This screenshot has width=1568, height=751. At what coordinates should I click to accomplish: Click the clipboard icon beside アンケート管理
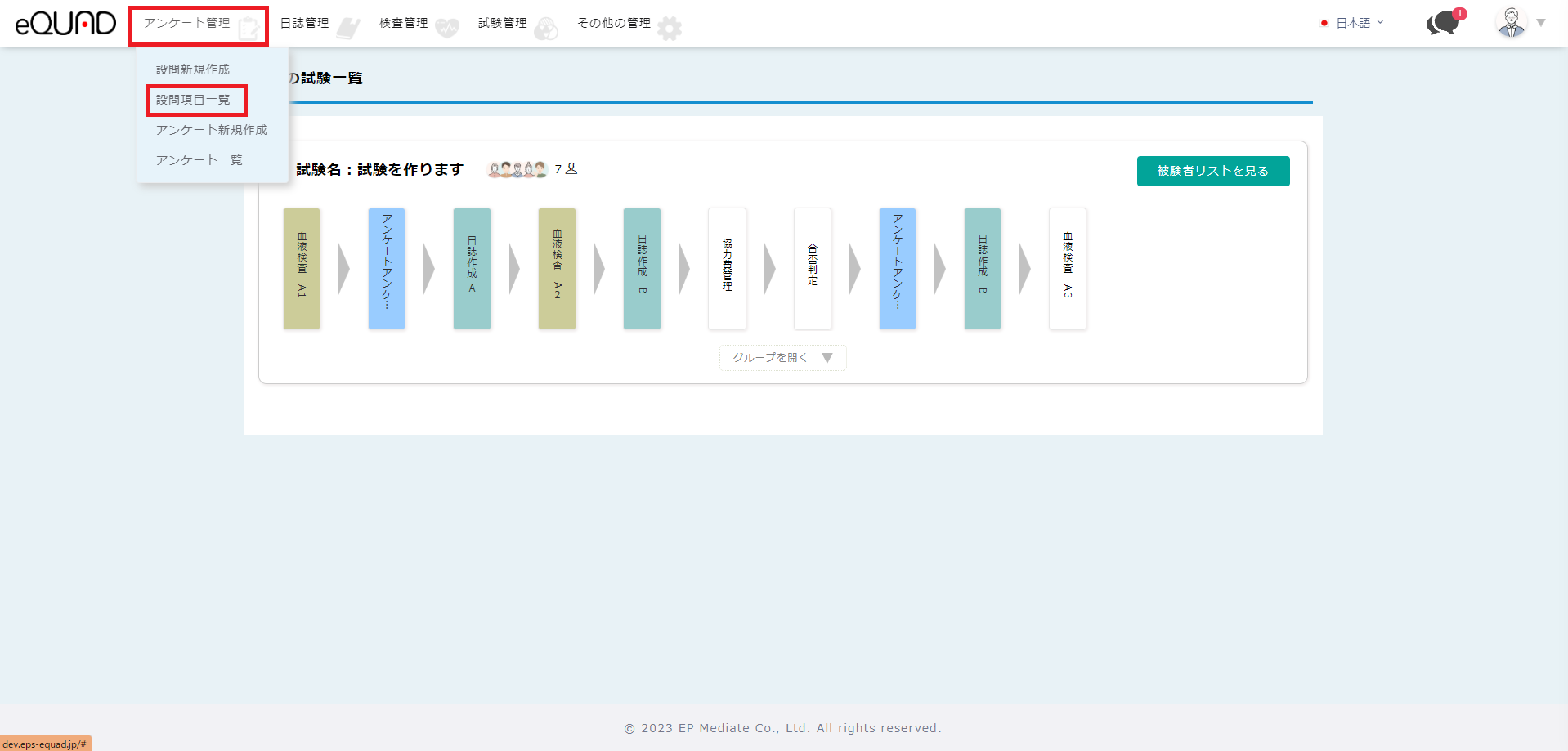(x=249, y=29)
